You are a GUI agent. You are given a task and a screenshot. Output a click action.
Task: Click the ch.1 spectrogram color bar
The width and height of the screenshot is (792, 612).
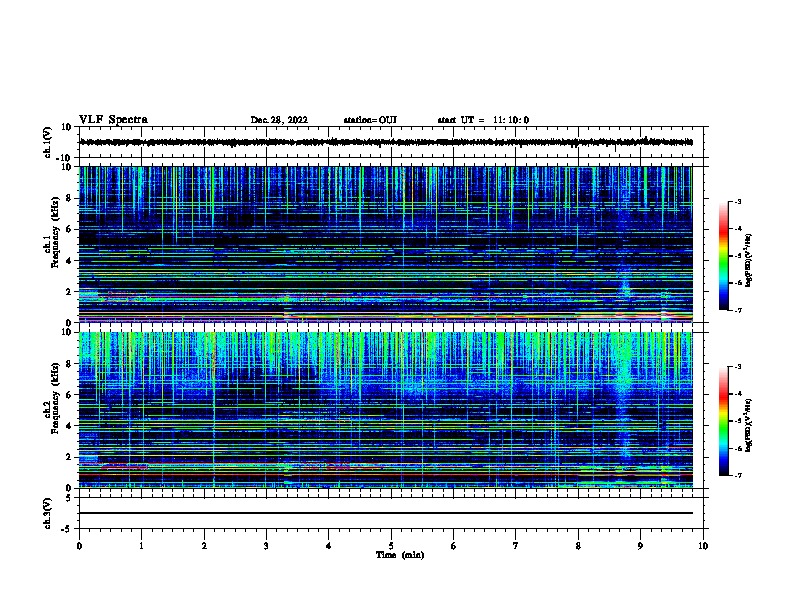(x=724, y=256)
